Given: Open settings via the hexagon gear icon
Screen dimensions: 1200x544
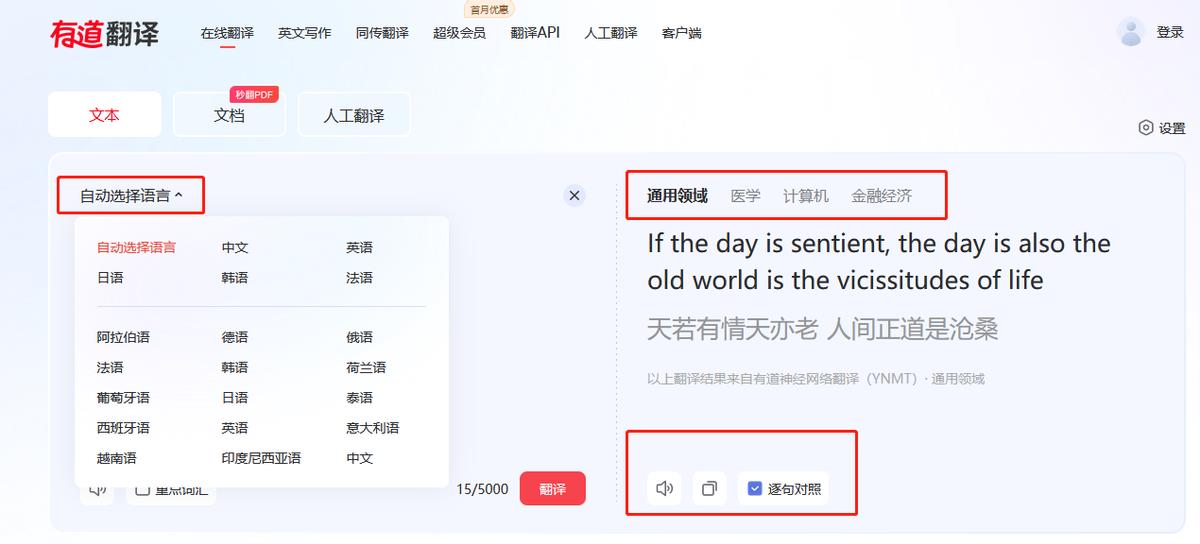Looking at the screenshot, I should coord(1146,128).
